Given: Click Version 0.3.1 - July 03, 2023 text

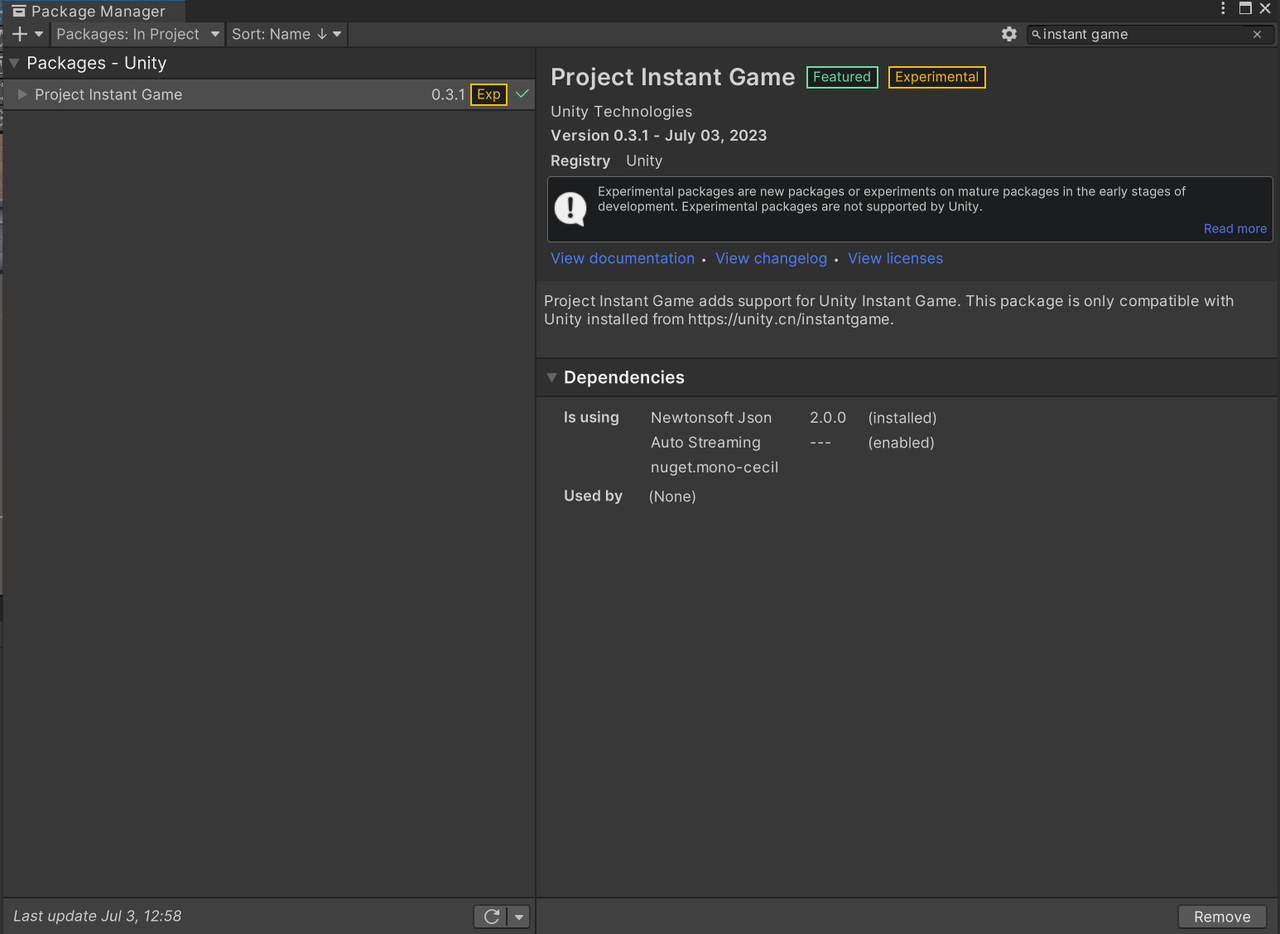Looking at the screenshot, I should pos(658,136).
